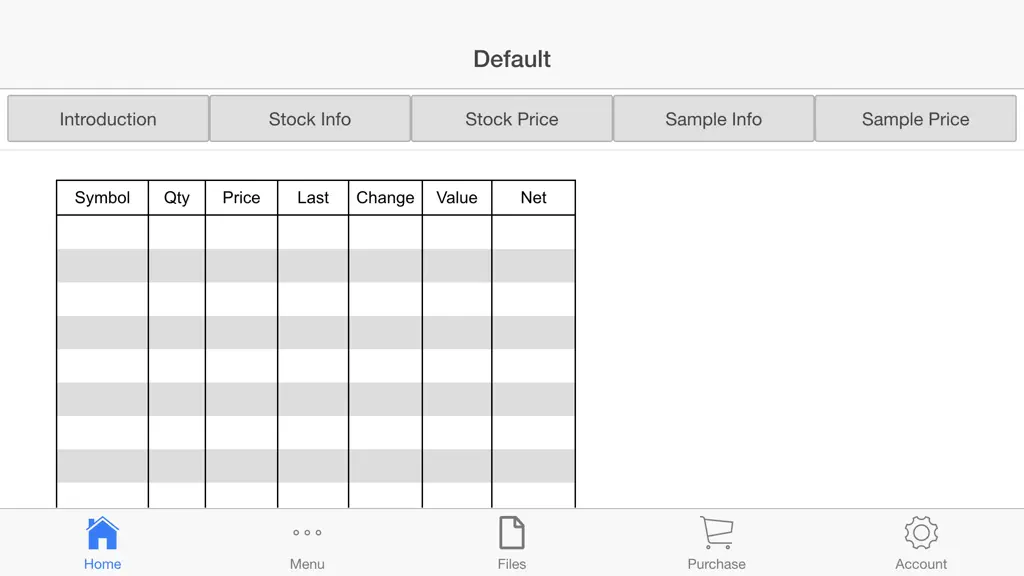Tap the three-dot Menu icon

pos(307,533)
